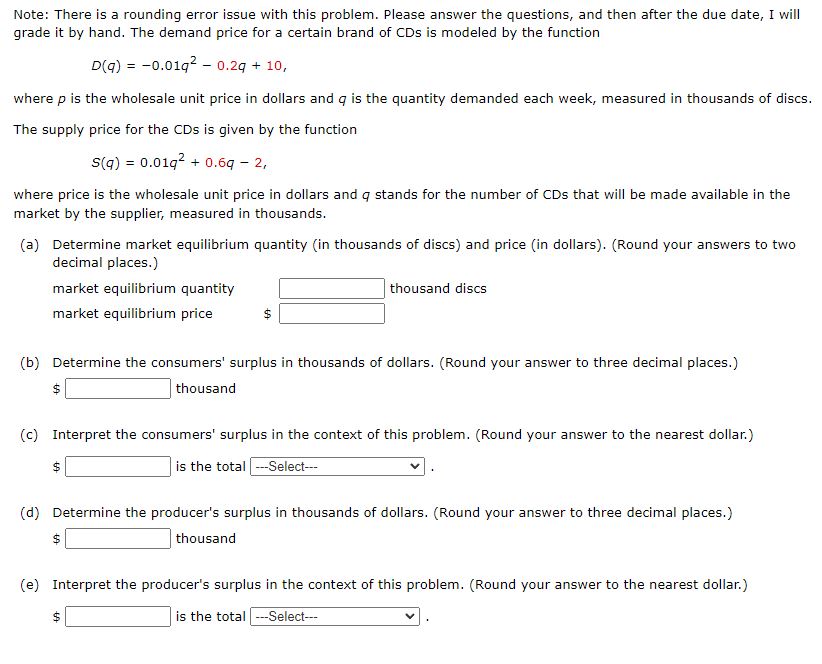Select the consumers' surplus answer box in part (b)
The height and width of the screenshot is (664, 822).
[117, 388]
